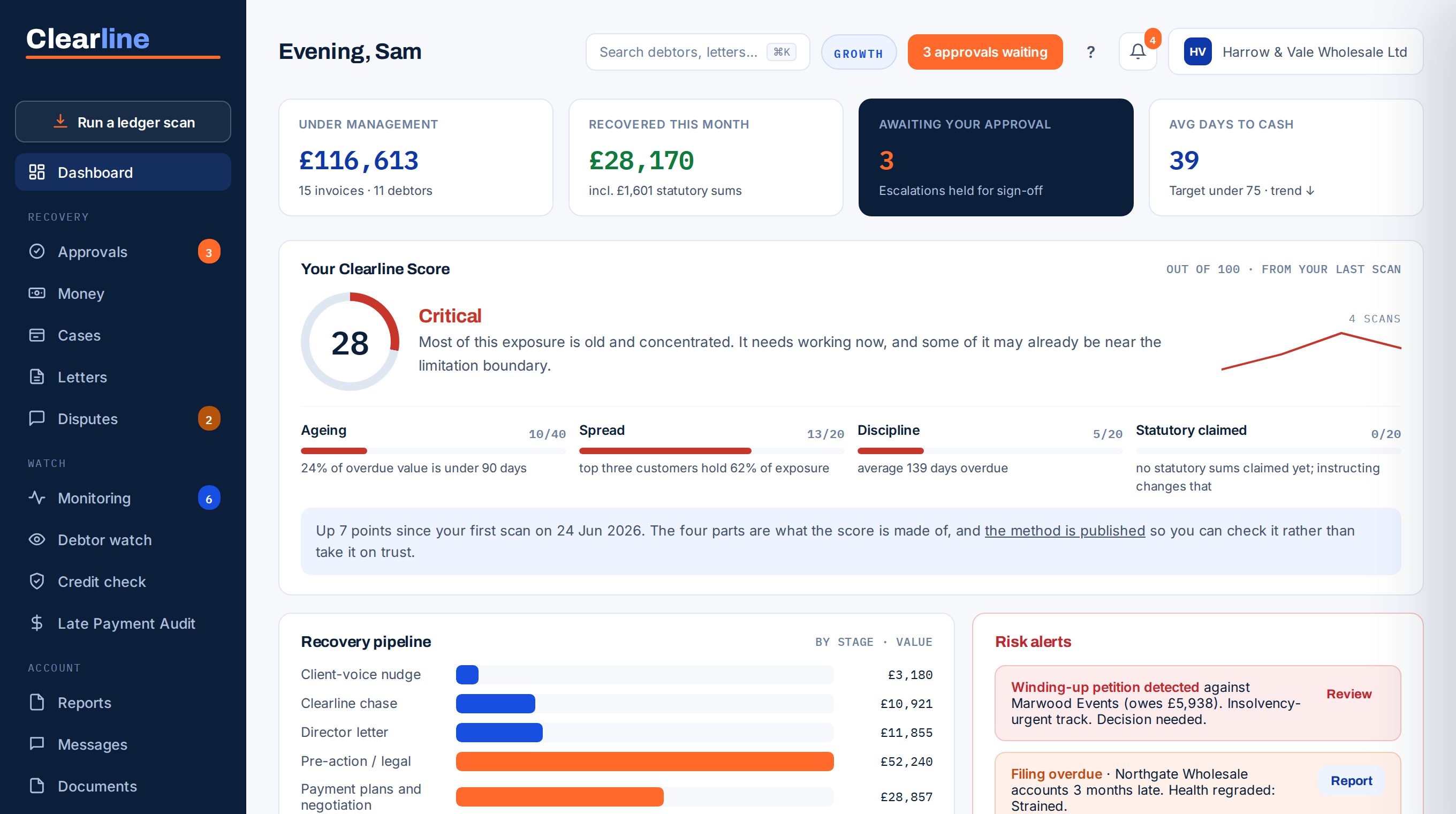Open the Awaiting Your Approval card

click(996, 157)
